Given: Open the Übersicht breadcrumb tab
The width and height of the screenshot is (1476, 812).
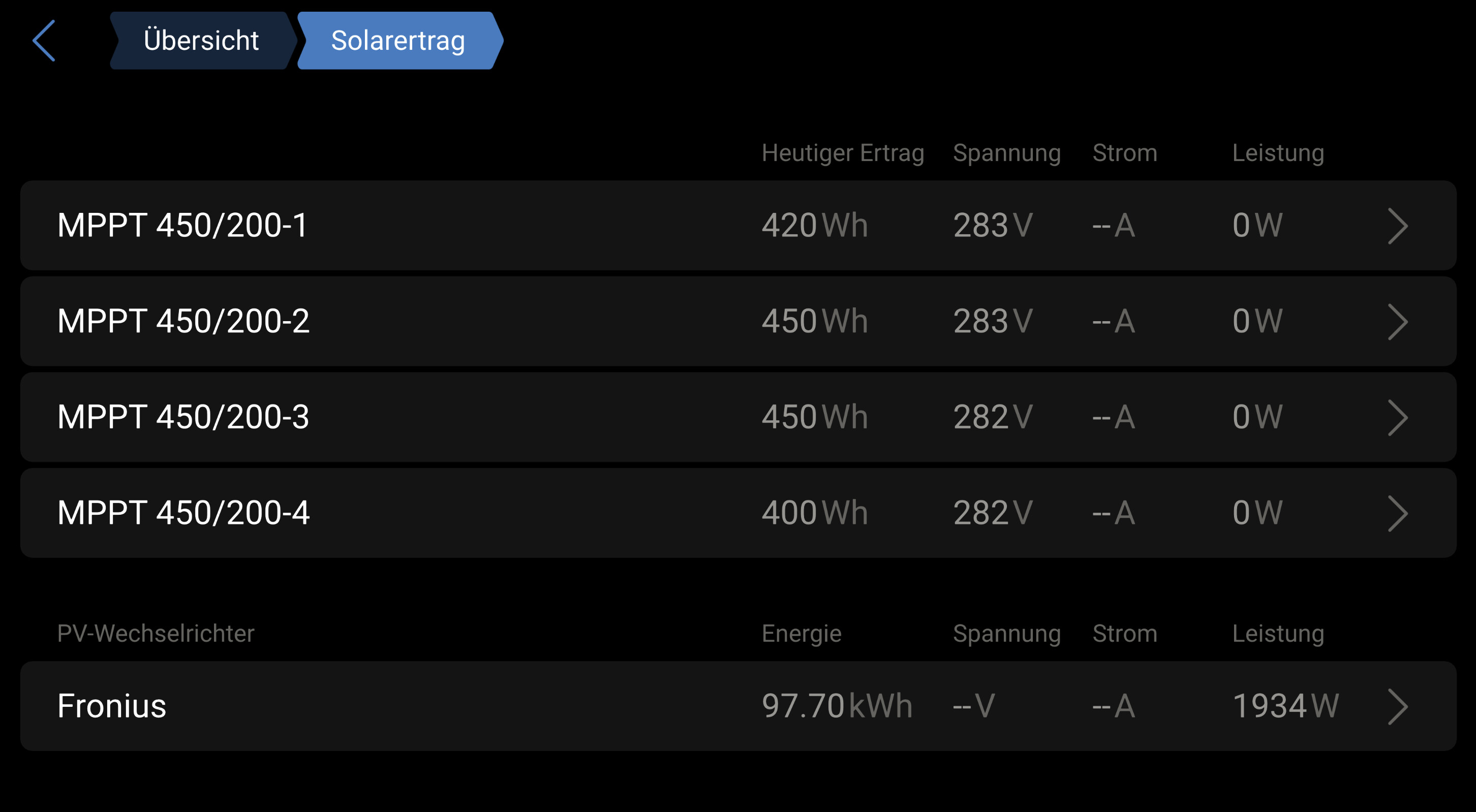Looking at the screenshot, I should coord(201,41).
